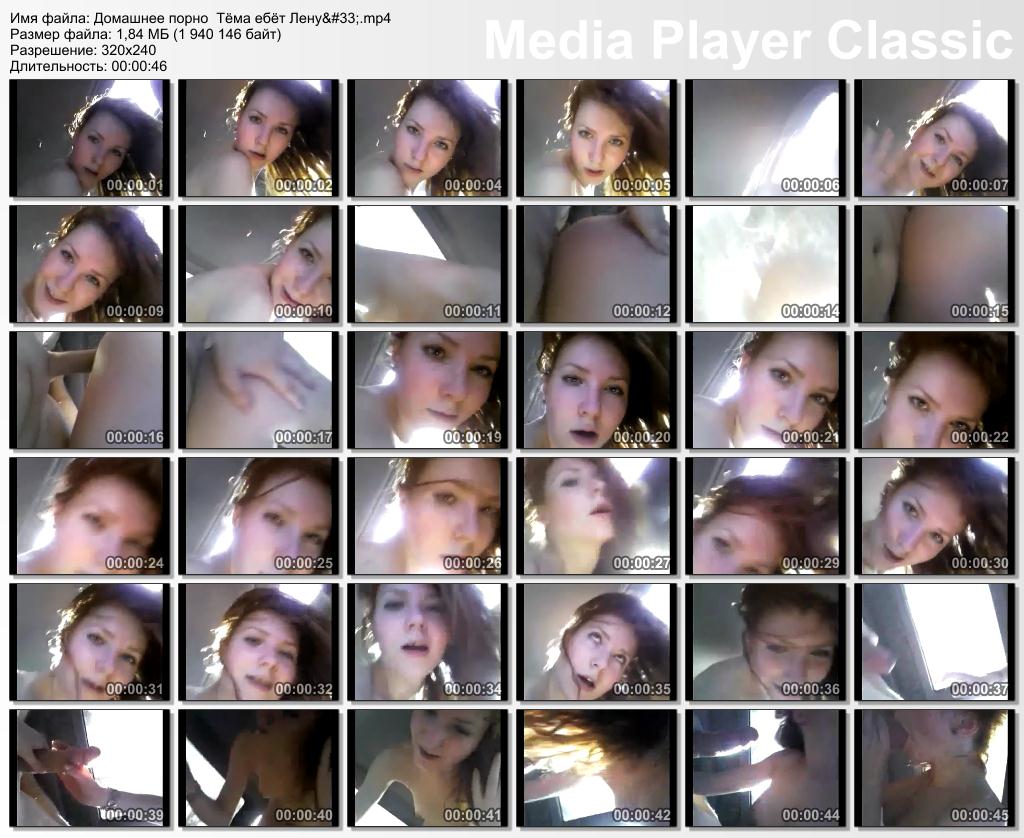
Task: Click the frame at 00:00:24
Action: point(90,517)
